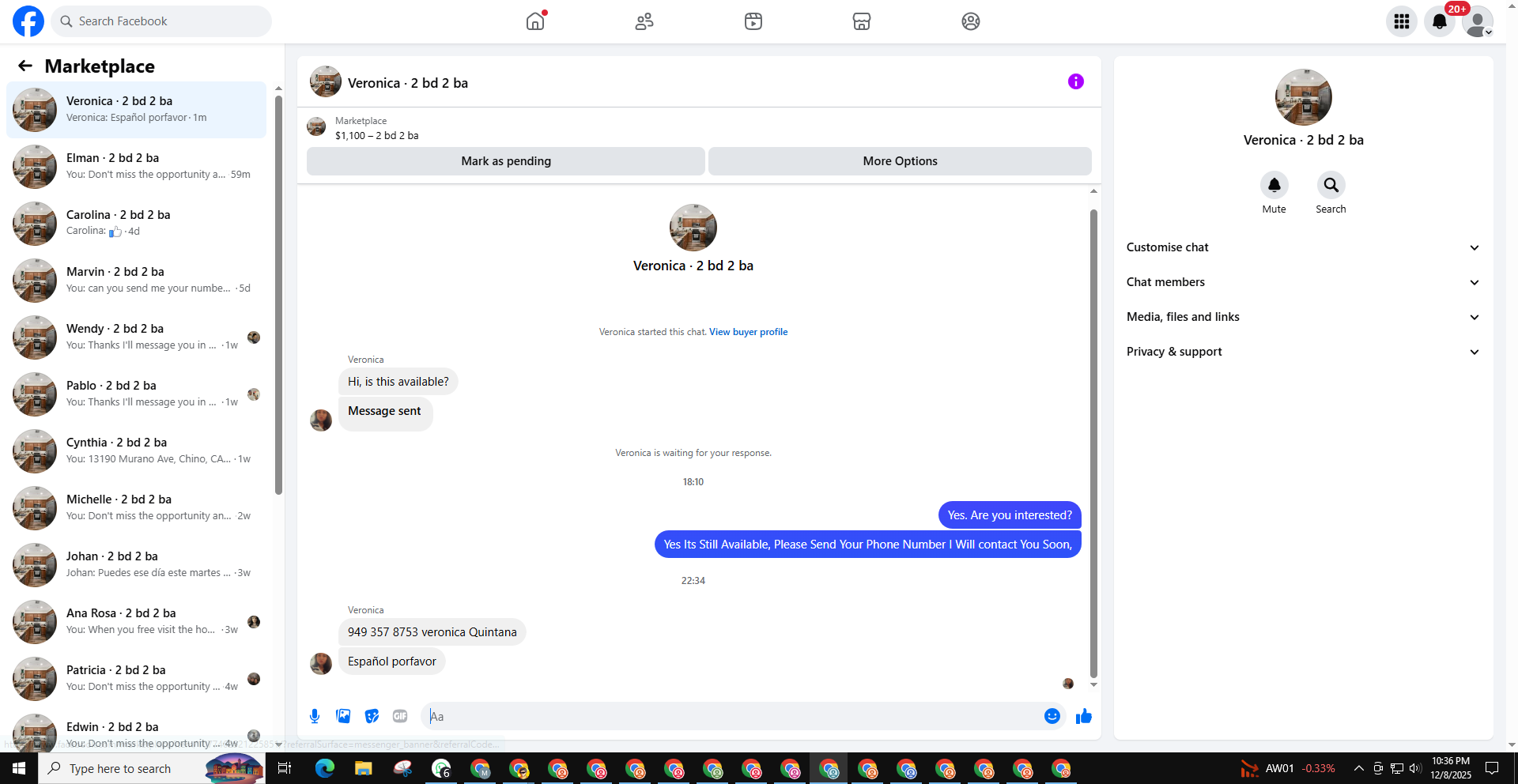Image resolution: width=1518 pixels, height=784 pixels.
Task: Click the Mark as pending button
Action: [506, 161]
